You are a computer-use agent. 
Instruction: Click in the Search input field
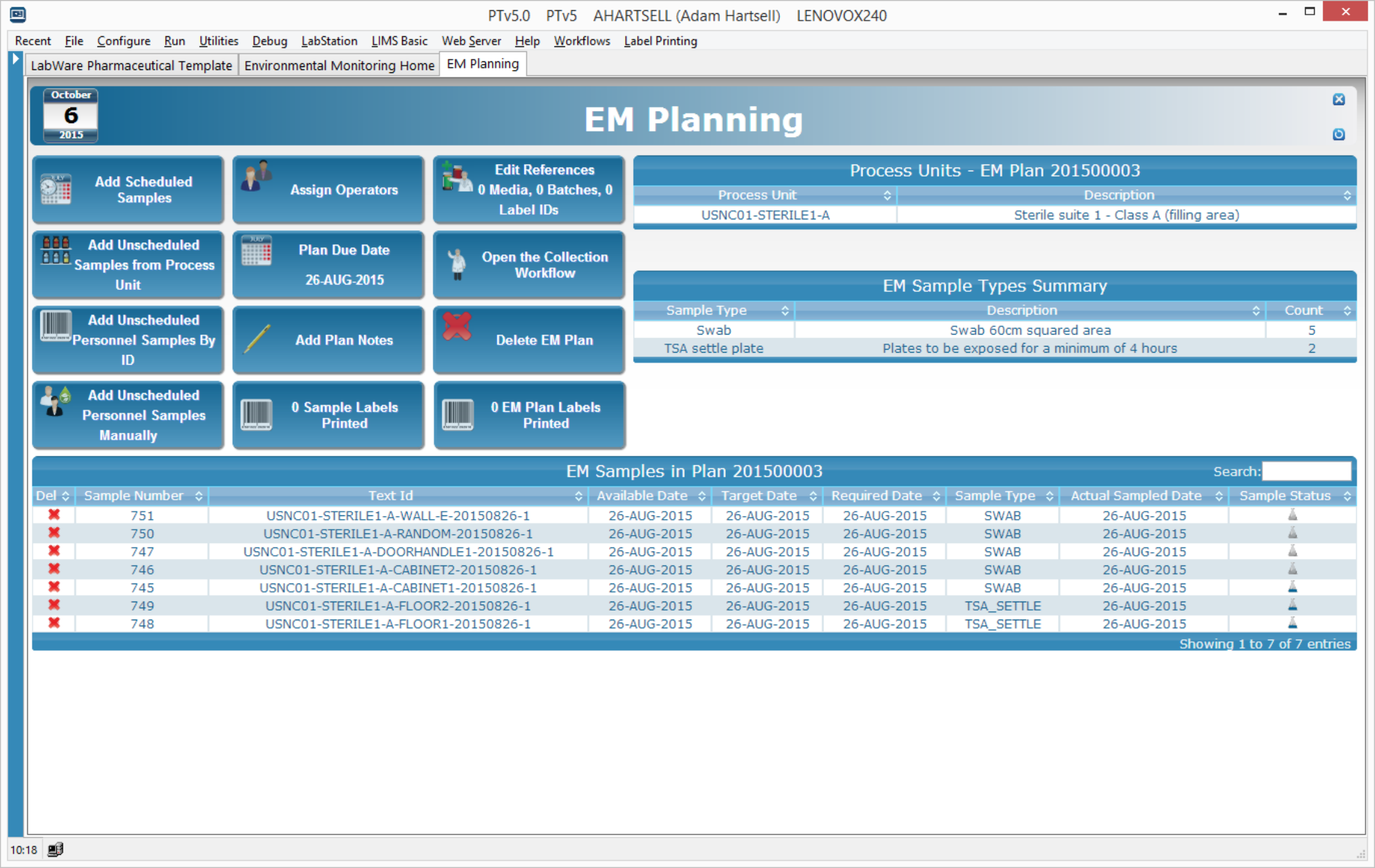(1306, 471)
